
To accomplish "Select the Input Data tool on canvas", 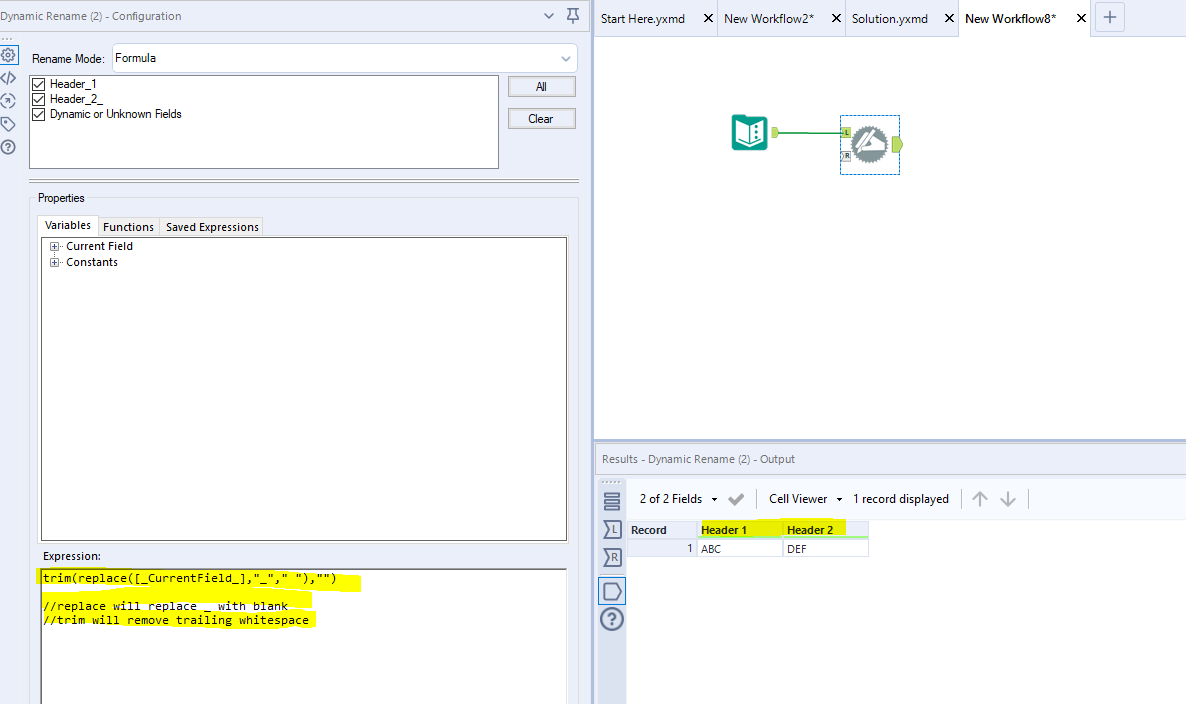I will 749,132.
